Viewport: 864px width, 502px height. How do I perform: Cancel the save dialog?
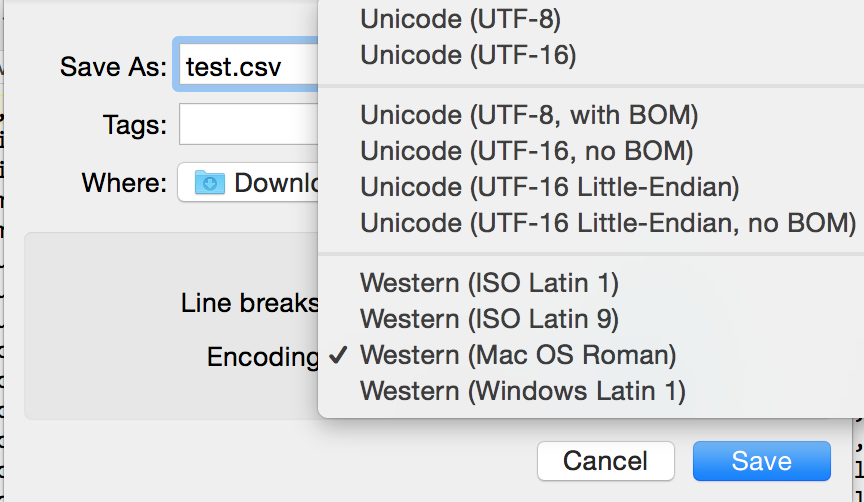click(606, 461)
